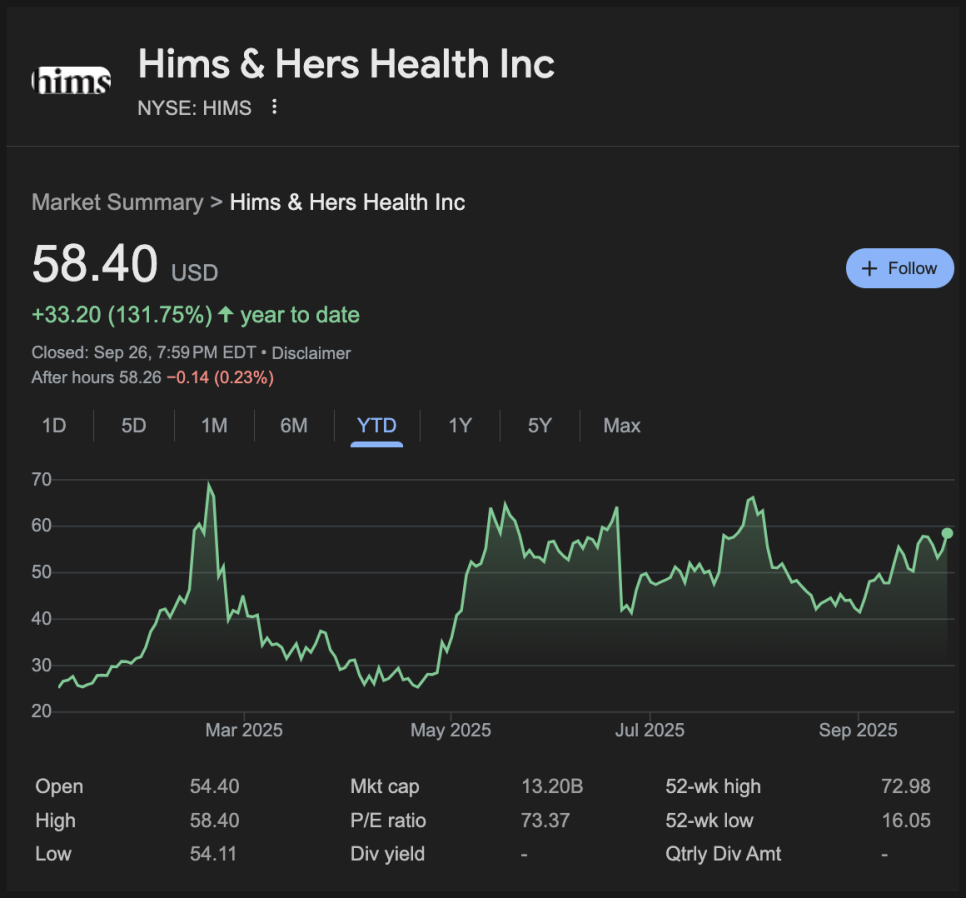
Task: Open the three-dot menu beside NYSE: HIMS
Action: click(x=274, y=107)
